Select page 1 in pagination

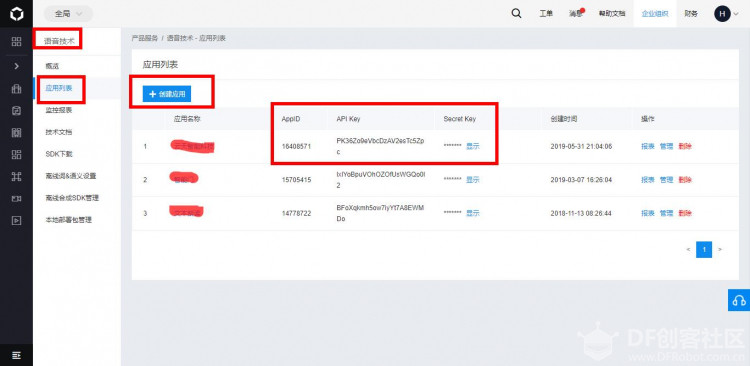pos(704,249)
